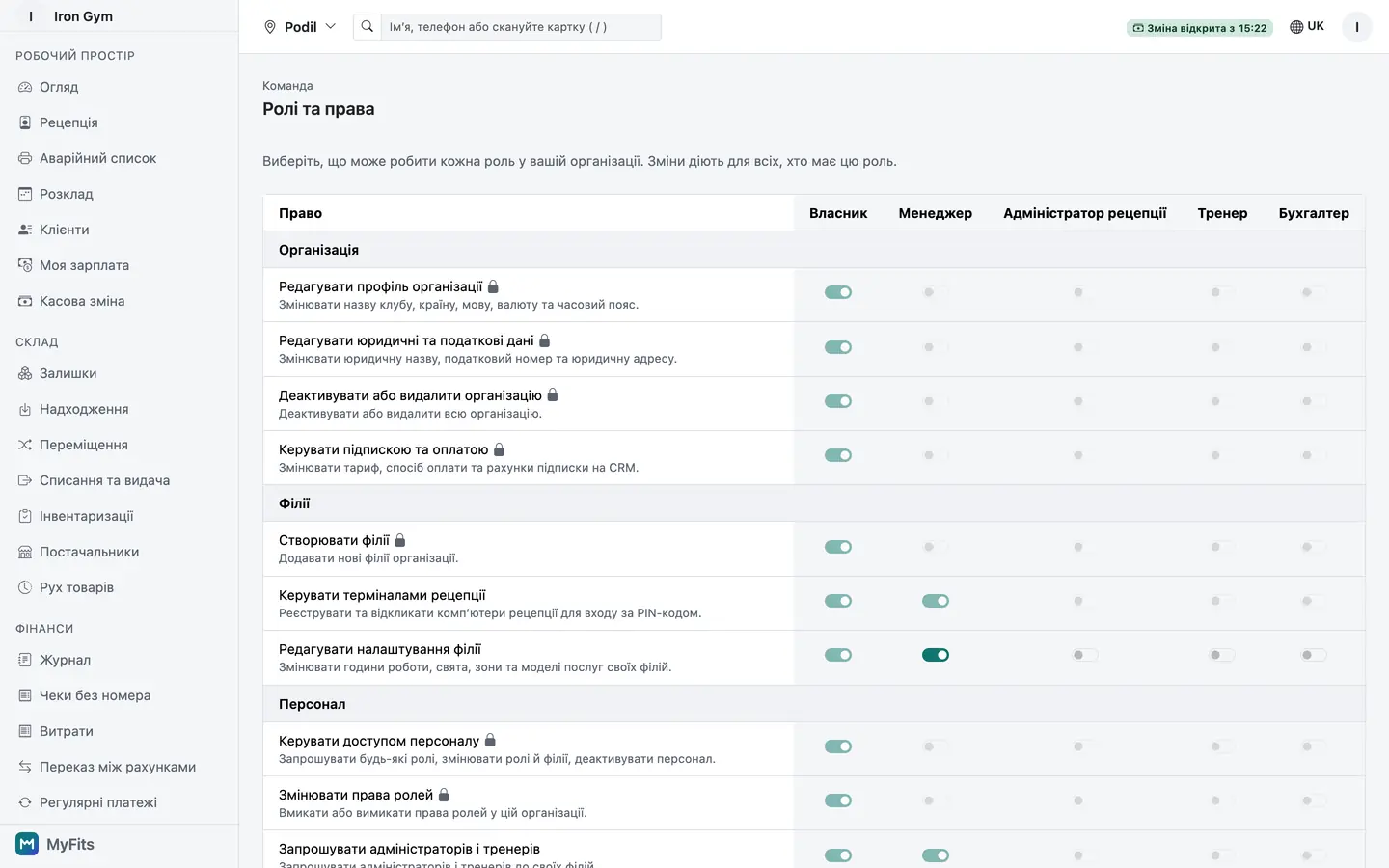
Task: Click the Інвентаризації clipboard icon
Action: (25, 516)
